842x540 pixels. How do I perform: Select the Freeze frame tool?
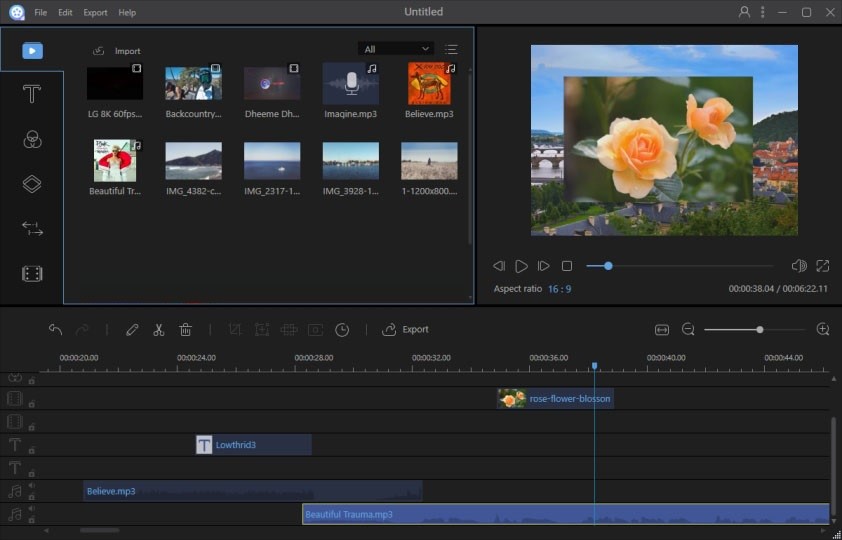click(x=315, y=330)
